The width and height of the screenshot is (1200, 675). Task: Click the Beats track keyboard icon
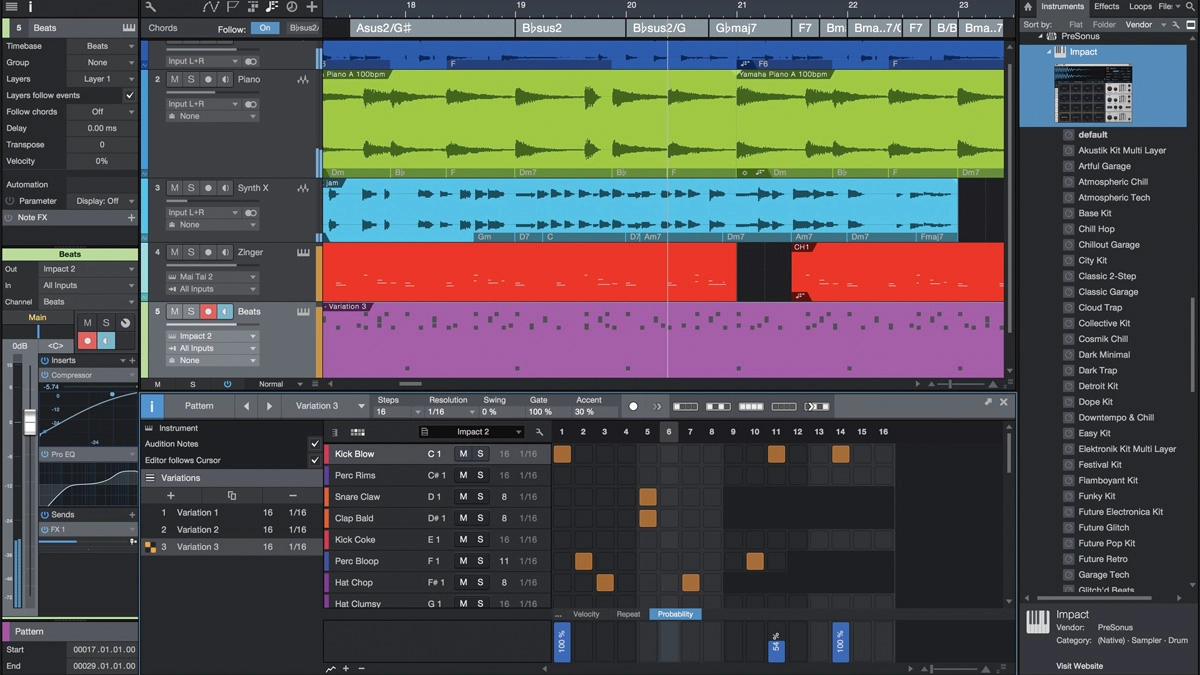(303, 311)
